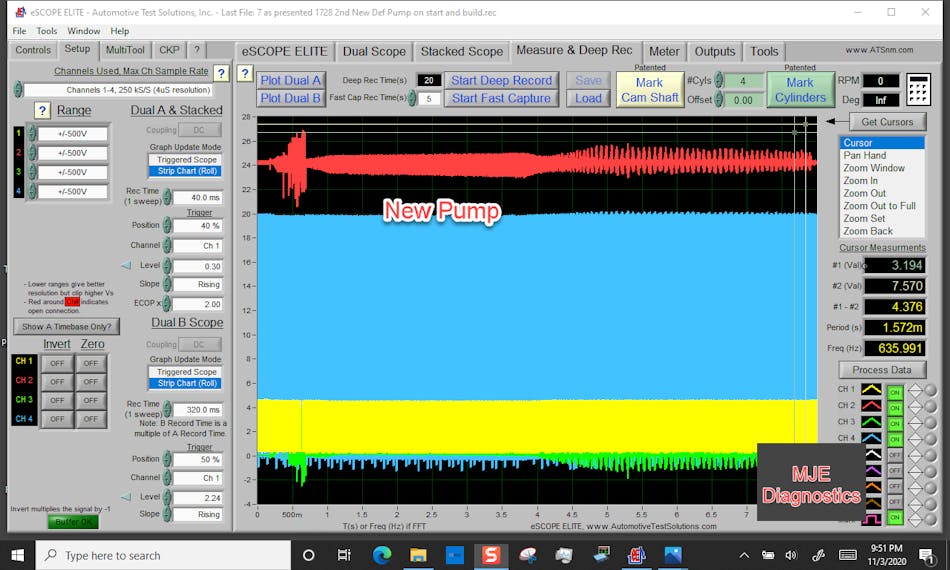Open the calculator icon beside RPM
Viewport: 950px width, 570px height.
(x=919, y=90)
